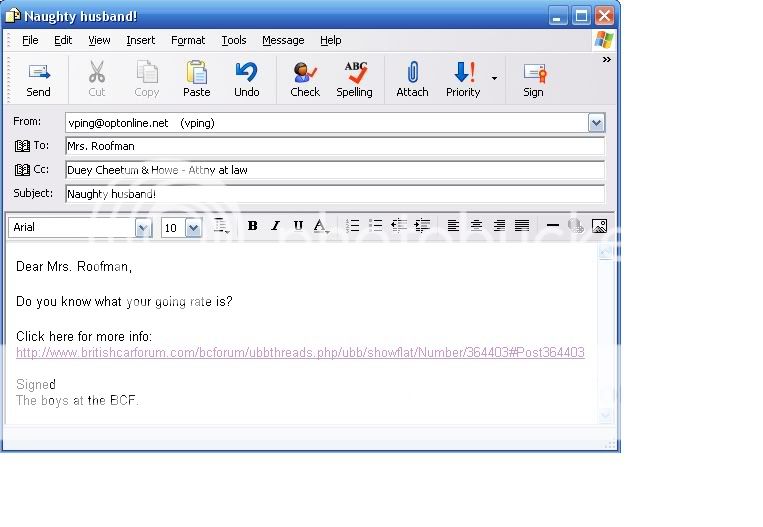Toggle italic formatting

pos(275,226)
